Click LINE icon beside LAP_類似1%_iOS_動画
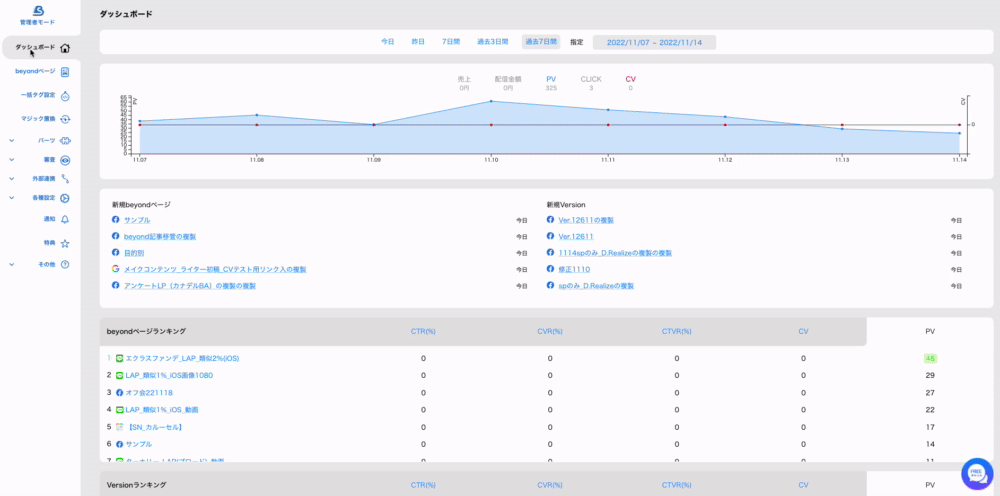This screenshot has height=496, width=1000. click(119, 409)
